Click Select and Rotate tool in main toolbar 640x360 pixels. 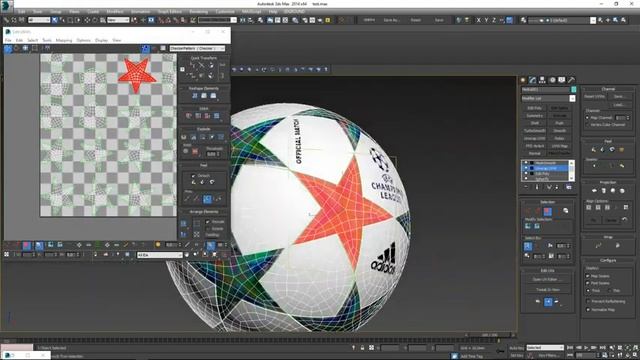coord(95,20)
